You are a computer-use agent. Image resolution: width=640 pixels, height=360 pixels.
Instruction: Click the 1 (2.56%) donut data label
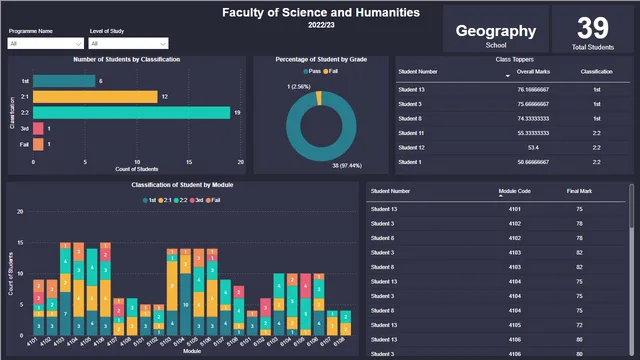[x=299, y=87]
